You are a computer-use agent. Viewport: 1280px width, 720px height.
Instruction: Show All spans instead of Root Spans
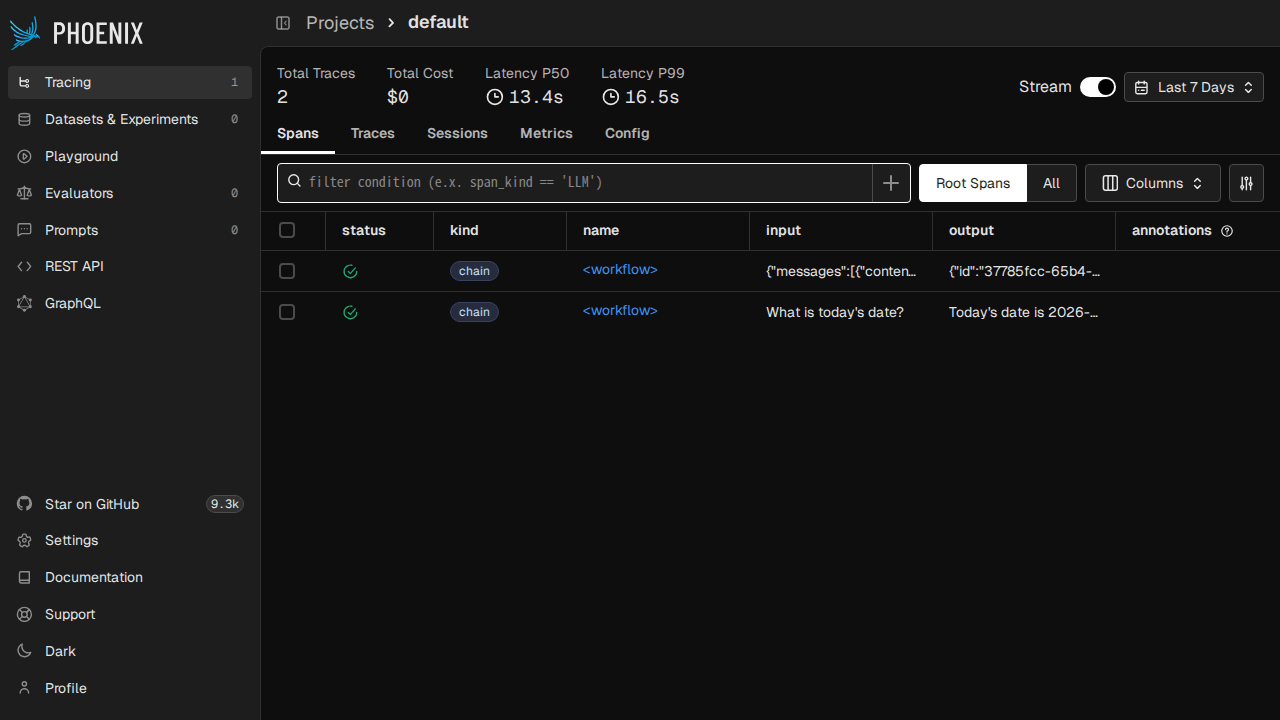click(x=1051, y=183)
